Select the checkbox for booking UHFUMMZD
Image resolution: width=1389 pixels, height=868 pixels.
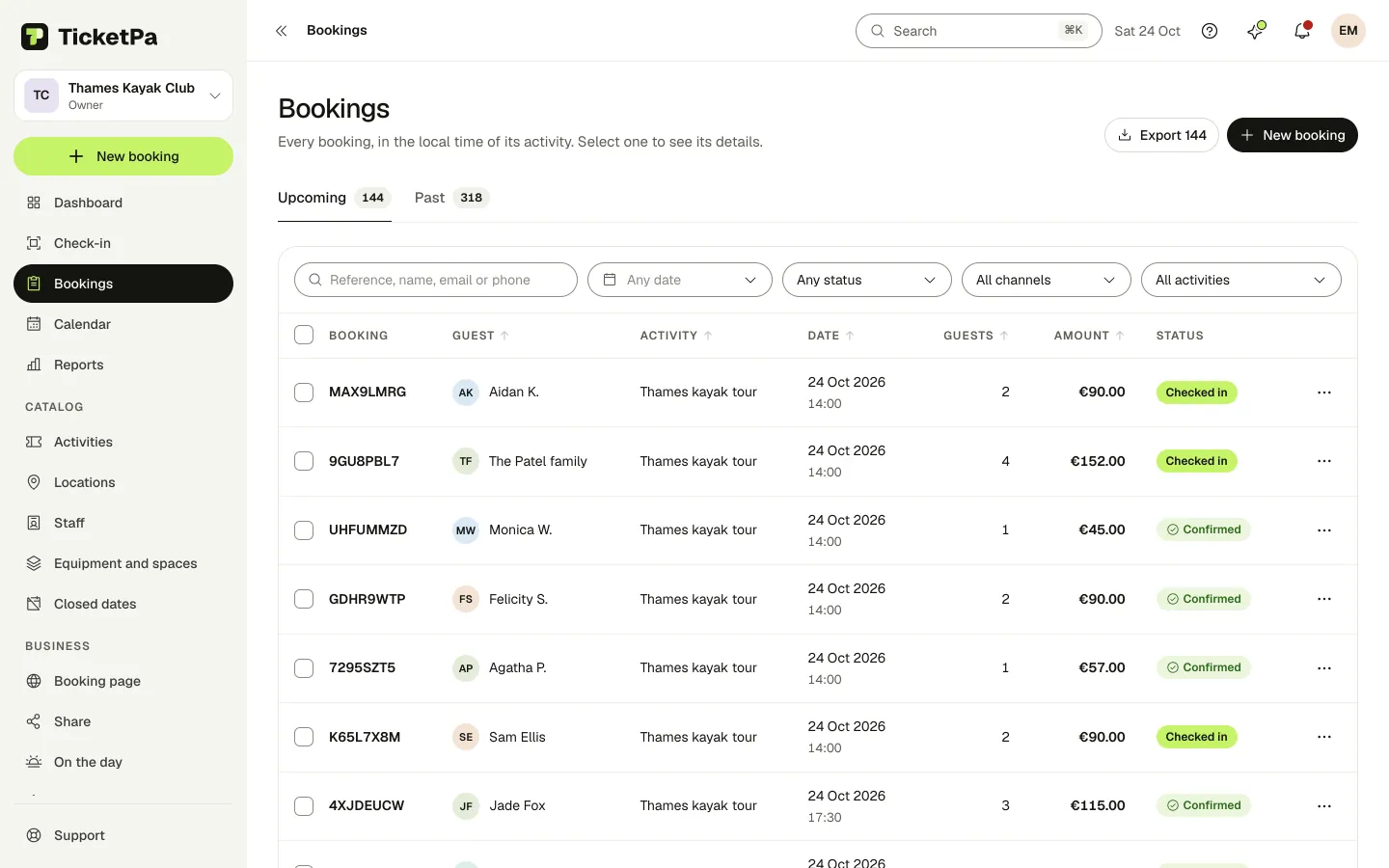click(x=304, y=530)
